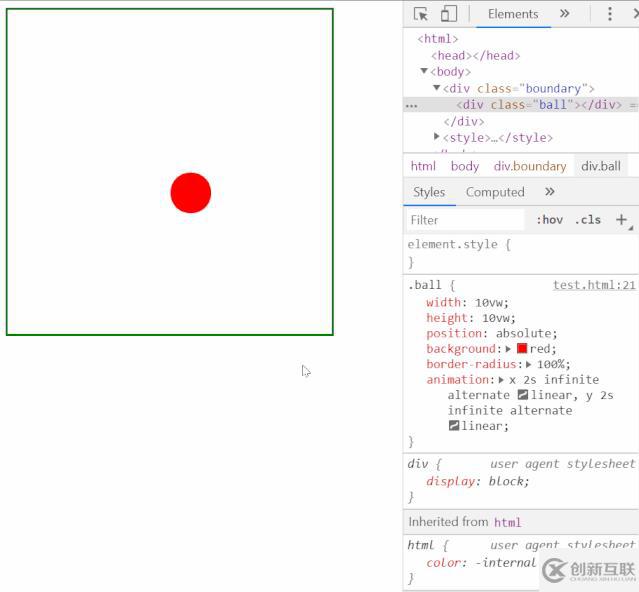Edit the height 10vw value
Screen dimensions: 639x592
pyautogui.click(x=496, y=318)
